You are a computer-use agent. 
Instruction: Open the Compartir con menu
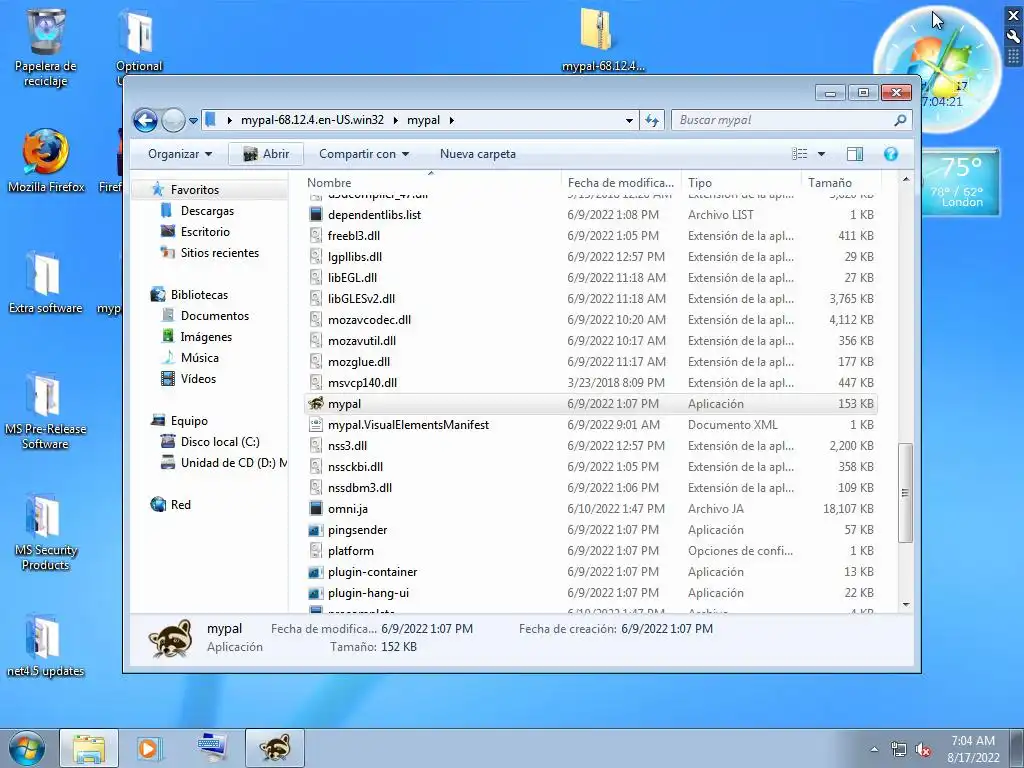364,154
